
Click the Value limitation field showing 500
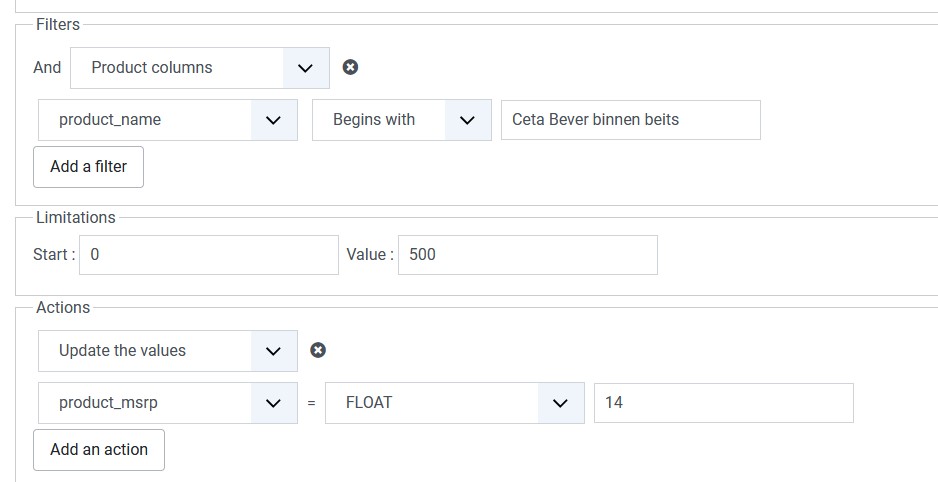tap(527, 255)
